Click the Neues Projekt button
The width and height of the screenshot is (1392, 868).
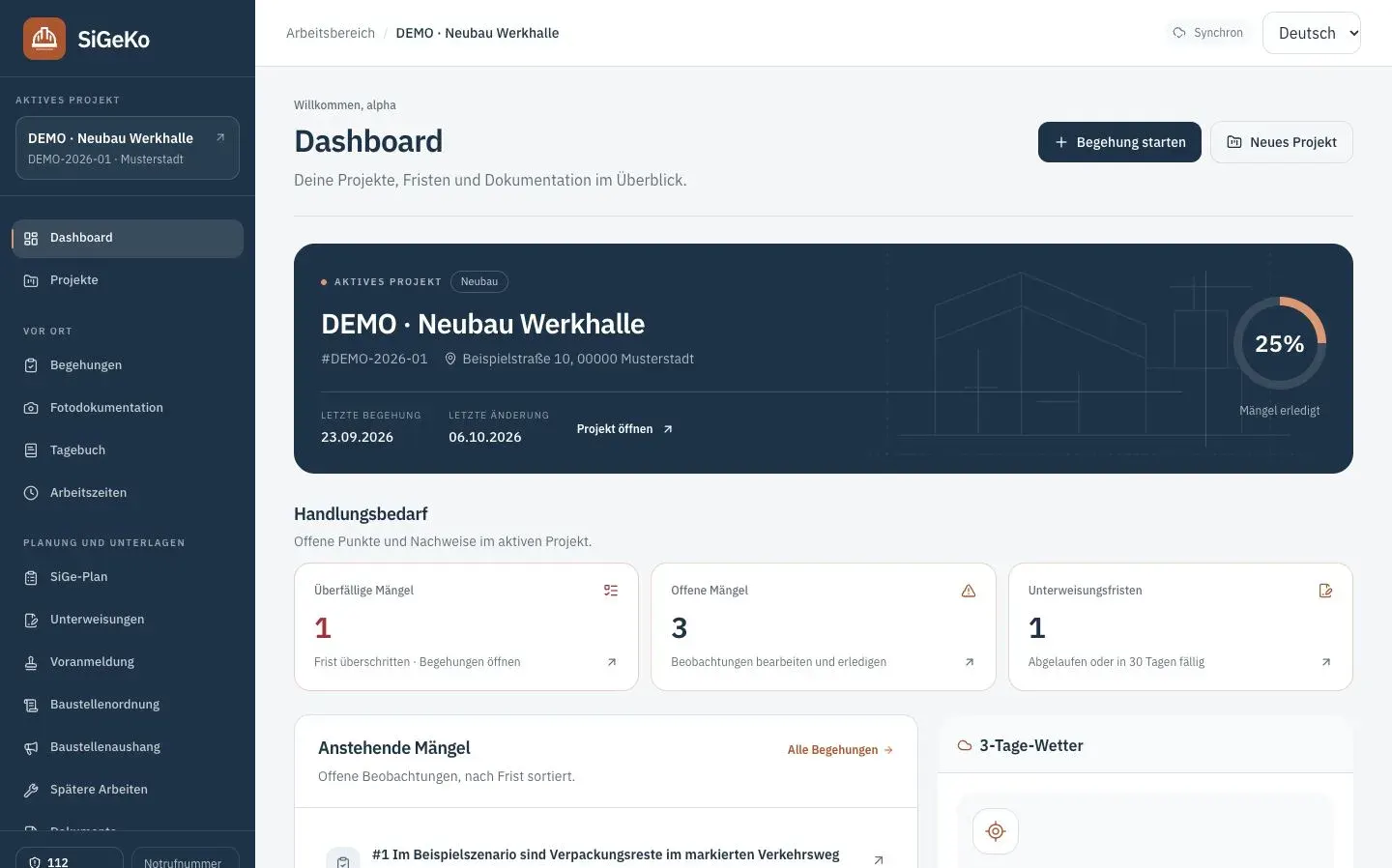tap(1282, 142)
